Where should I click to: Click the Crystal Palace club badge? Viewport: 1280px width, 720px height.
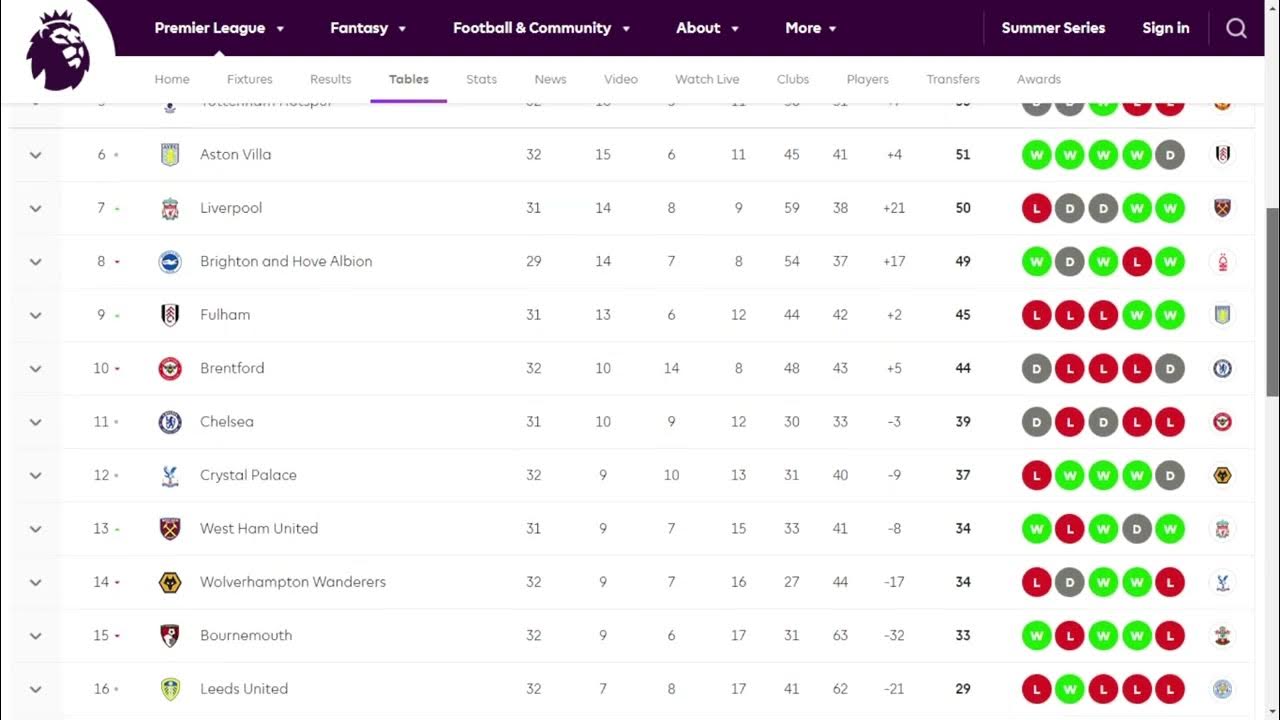[x=170, y=475]
